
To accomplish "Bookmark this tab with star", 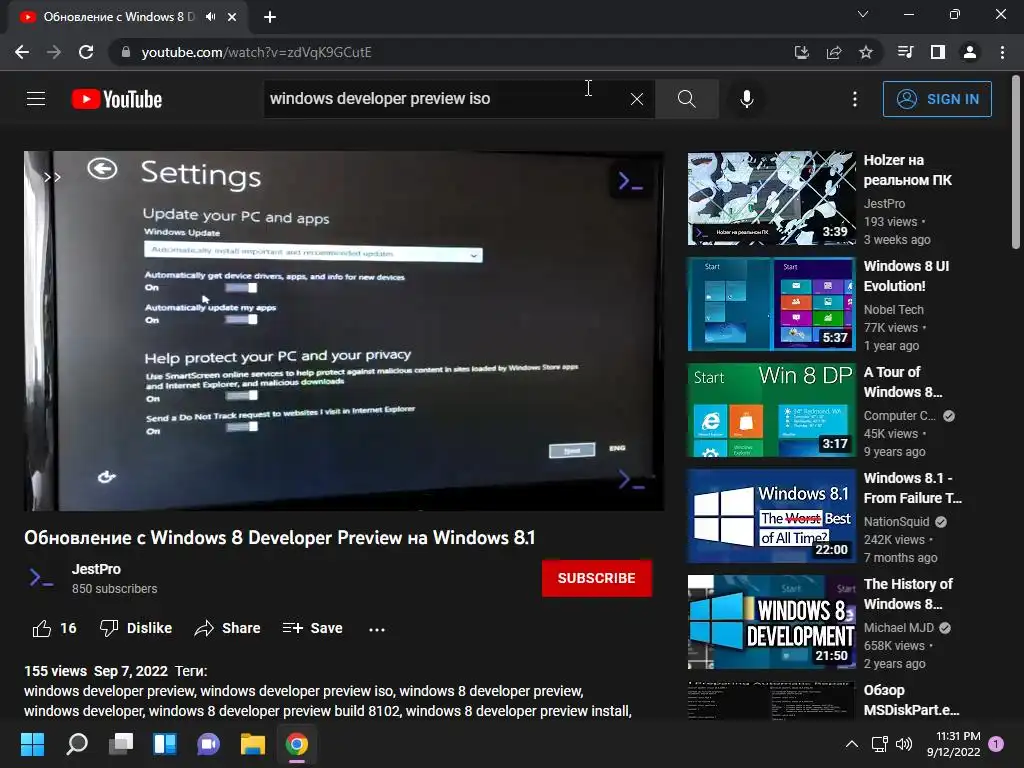I will click(x=866, y=52).
